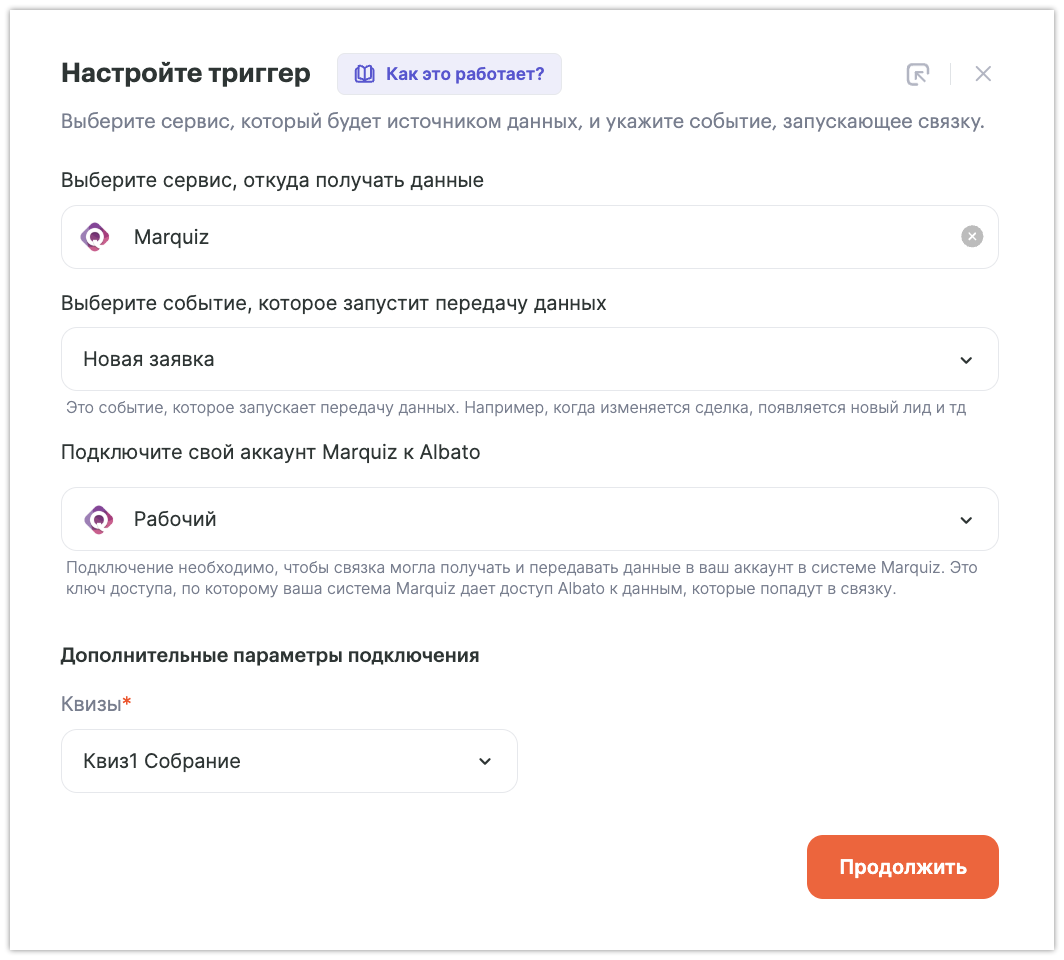1064x960 pixels.
Task: Click the "Выберите сервис, откуда получать данные" label
Action: pos(272,180)
